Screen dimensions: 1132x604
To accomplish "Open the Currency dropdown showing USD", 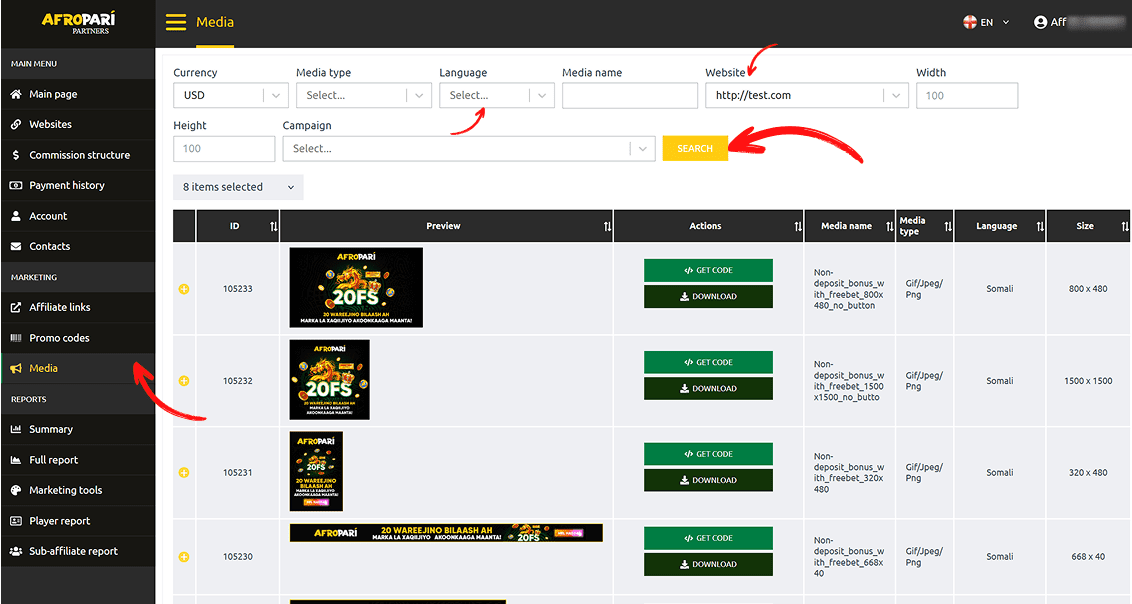I will pos(230,96).
